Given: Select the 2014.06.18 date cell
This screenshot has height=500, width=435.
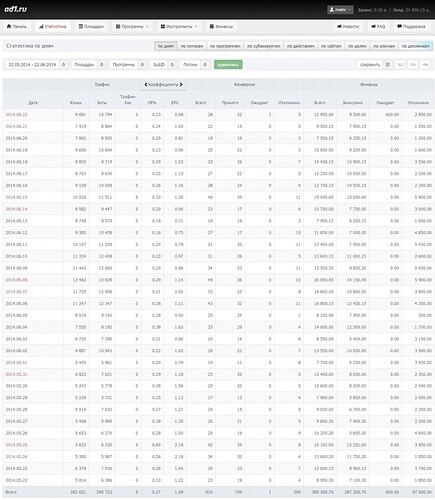Looking at the screenshot, I should point(16,162).
